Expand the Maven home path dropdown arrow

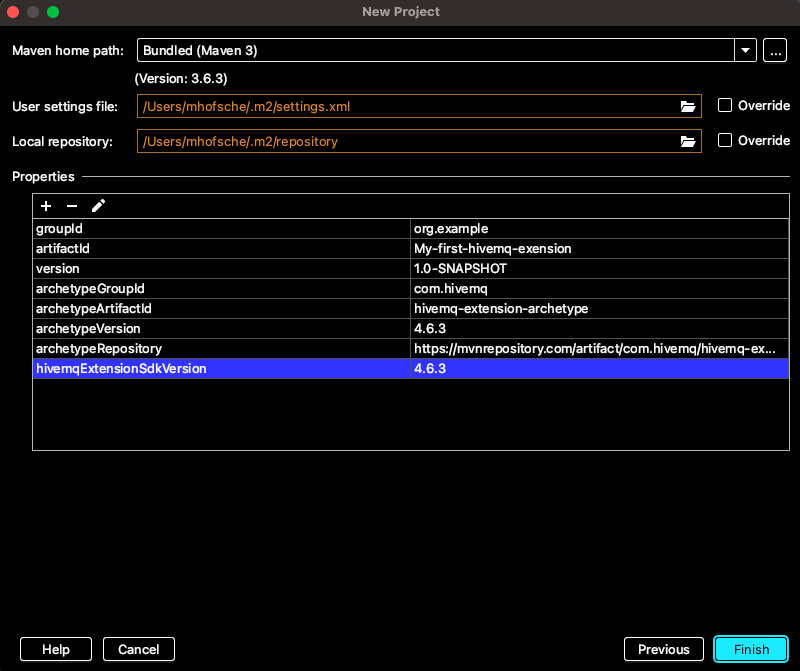coord(745,50)
